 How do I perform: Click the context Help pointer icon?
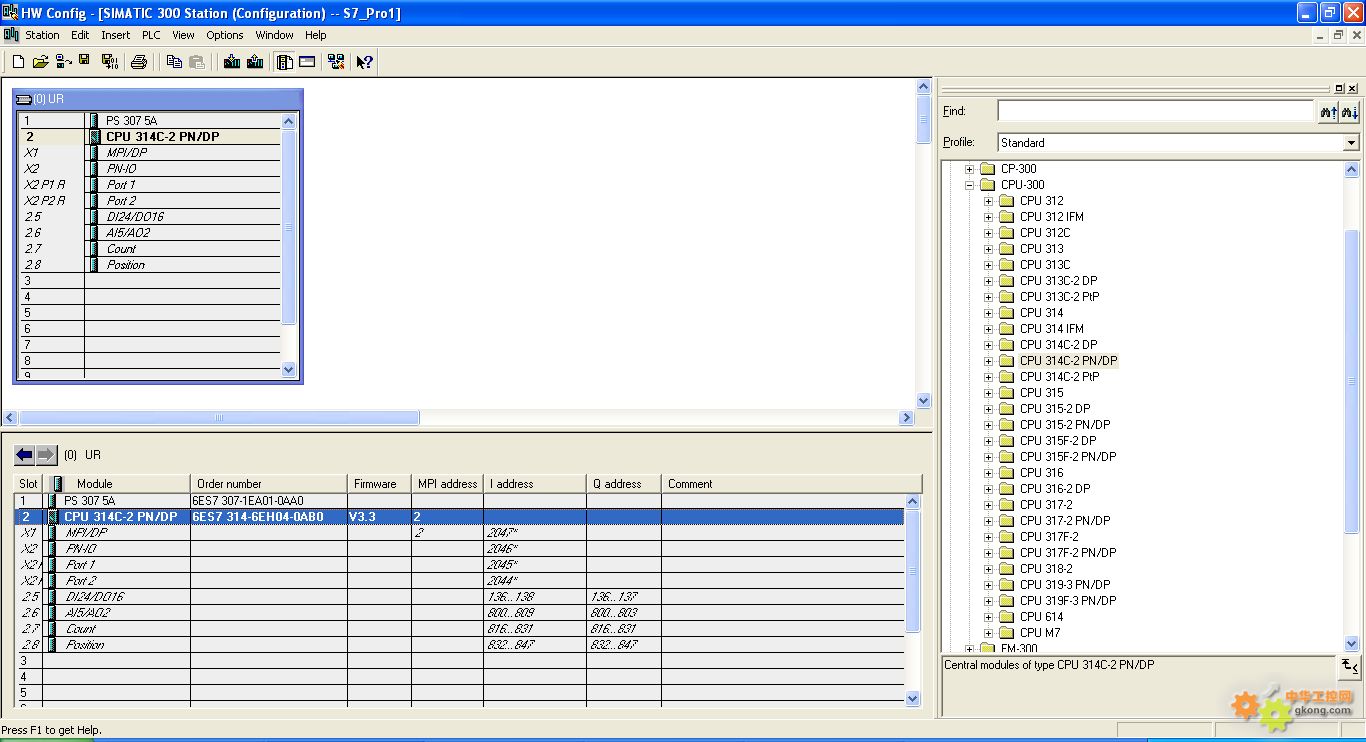click(365, 62)
